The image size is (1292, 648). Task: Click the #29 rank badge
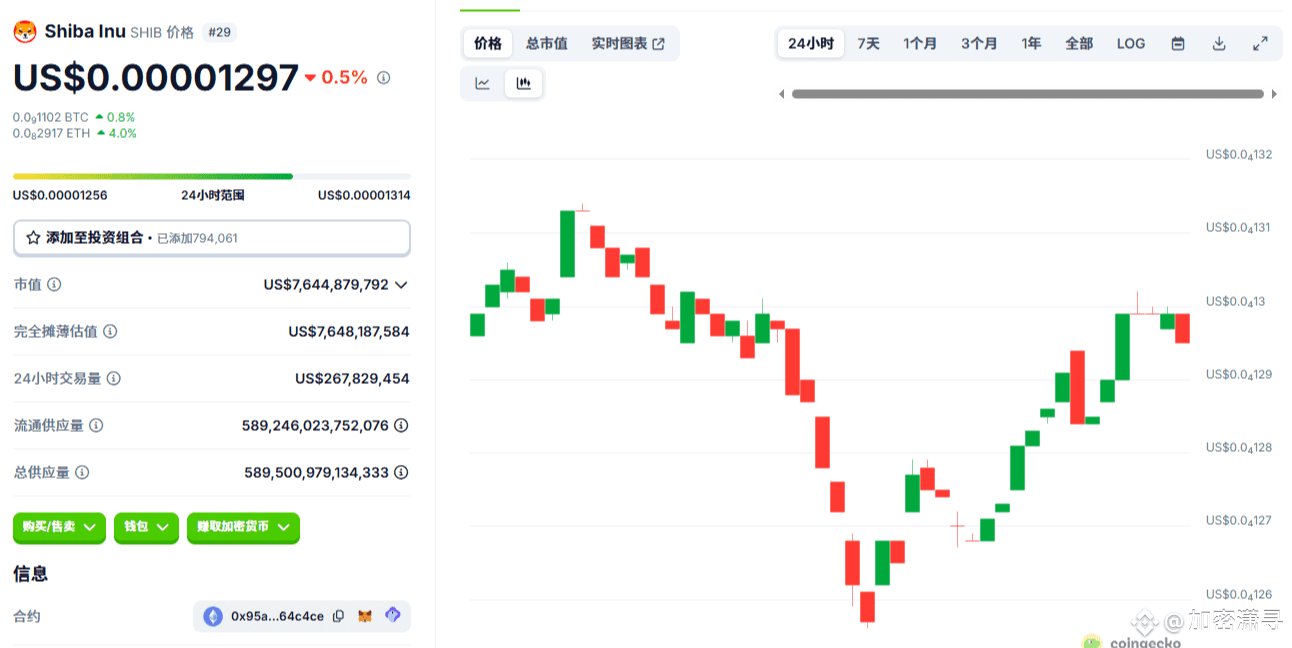tap(219, 32)
